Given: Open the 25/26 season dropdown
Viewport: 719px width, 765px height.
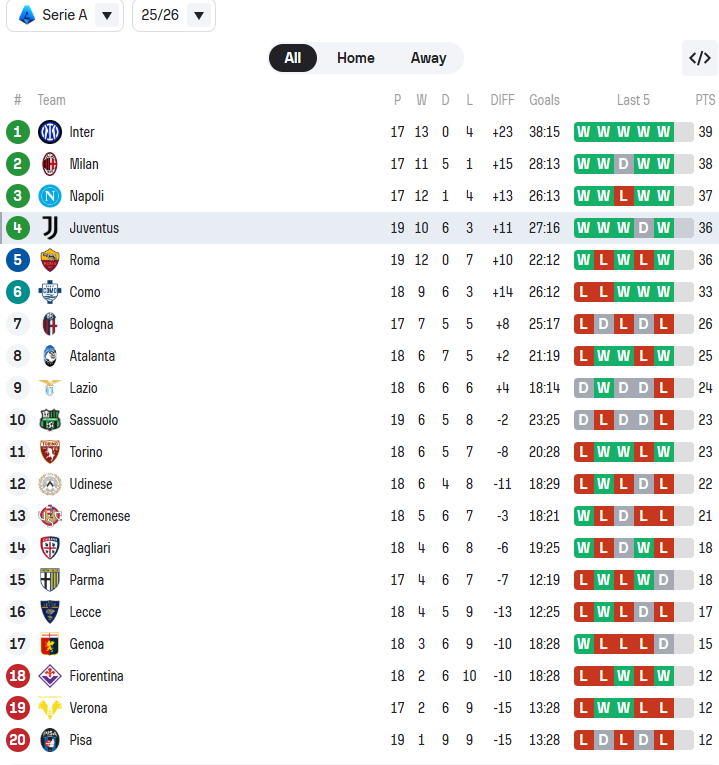Looking at the screenshot, I should (199, 15).
